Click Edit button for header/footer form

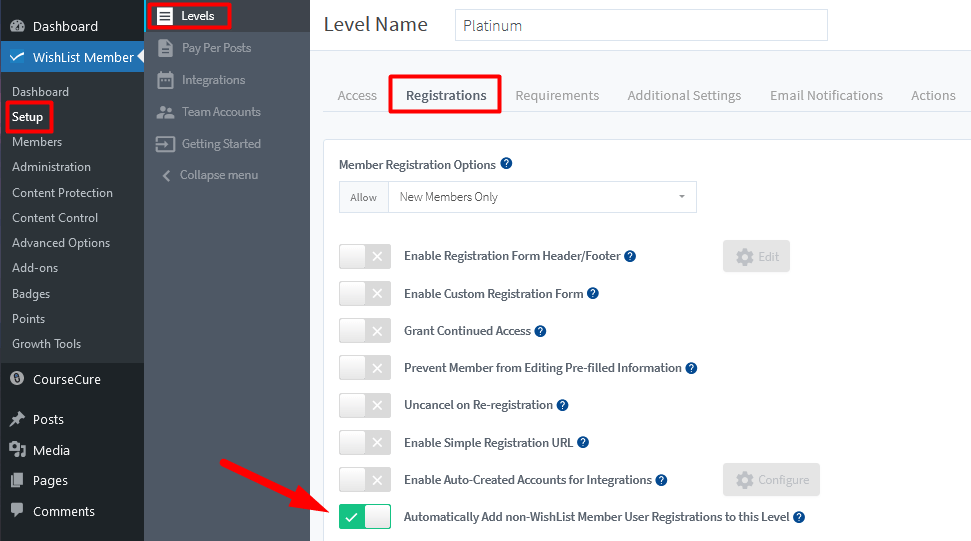[x=756, y=256]
